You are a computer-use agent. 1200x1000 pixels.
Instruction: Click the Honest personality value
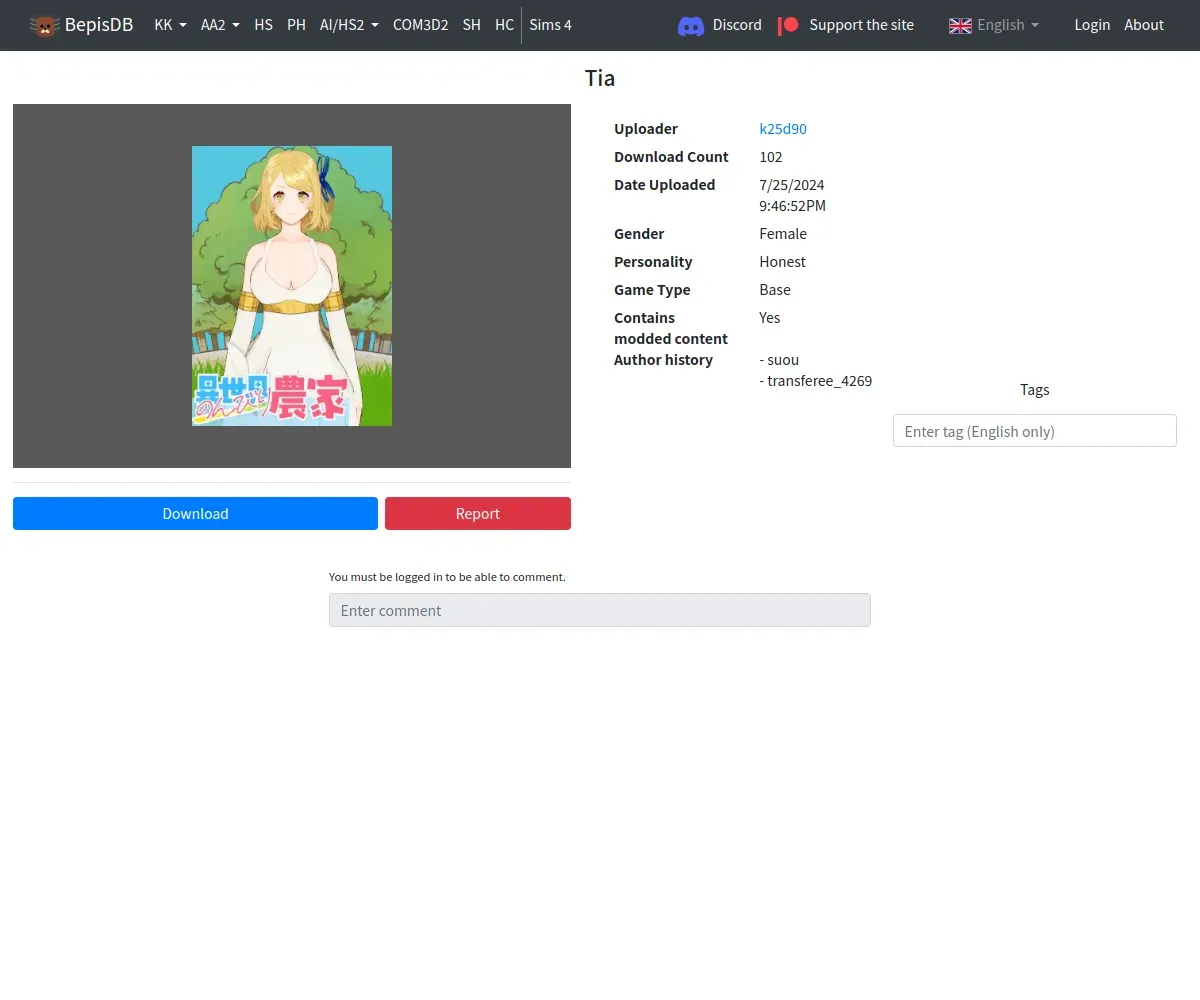pos(782,262)
